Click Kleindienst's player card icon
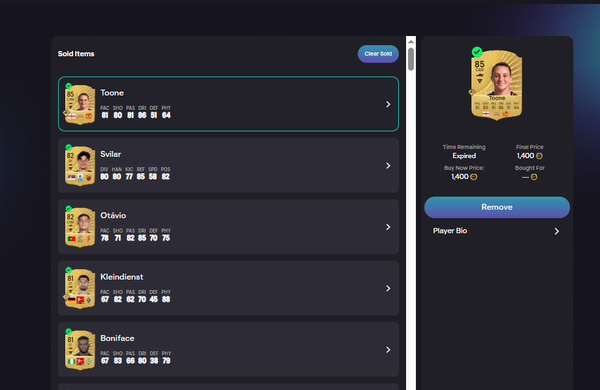Screen dimensions: 600x390 80,289
